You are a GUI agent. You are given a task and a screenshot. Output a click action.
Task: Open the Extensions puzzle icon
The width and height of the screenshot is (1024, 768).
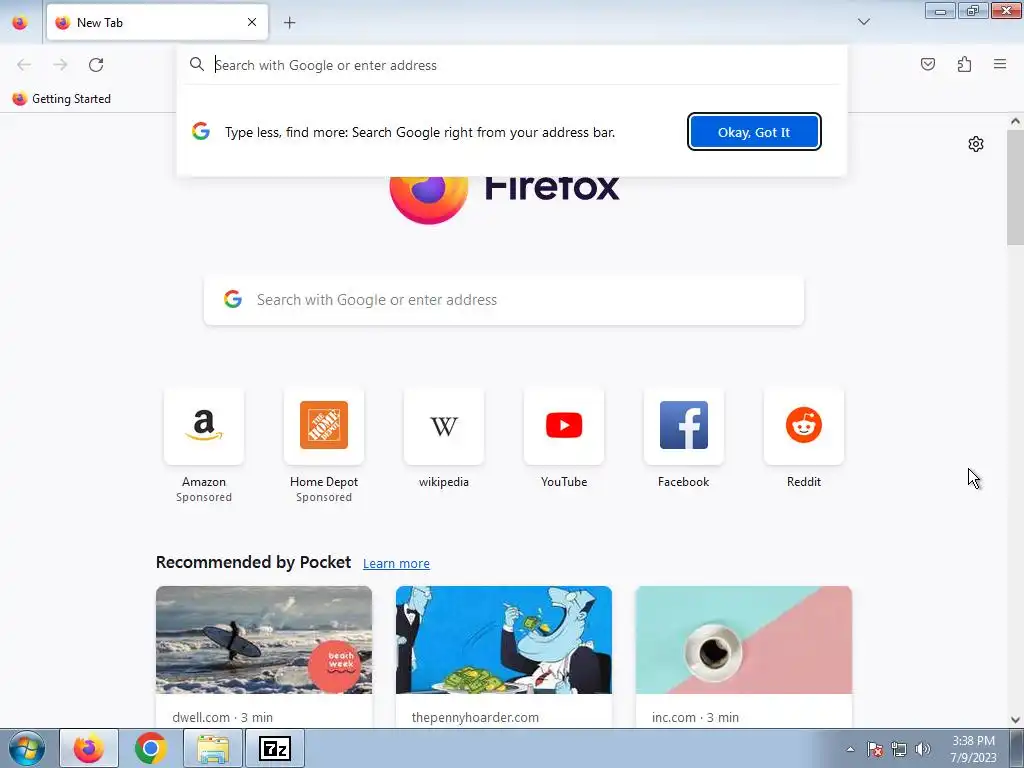pyautogui.click(x=964, y=64)
